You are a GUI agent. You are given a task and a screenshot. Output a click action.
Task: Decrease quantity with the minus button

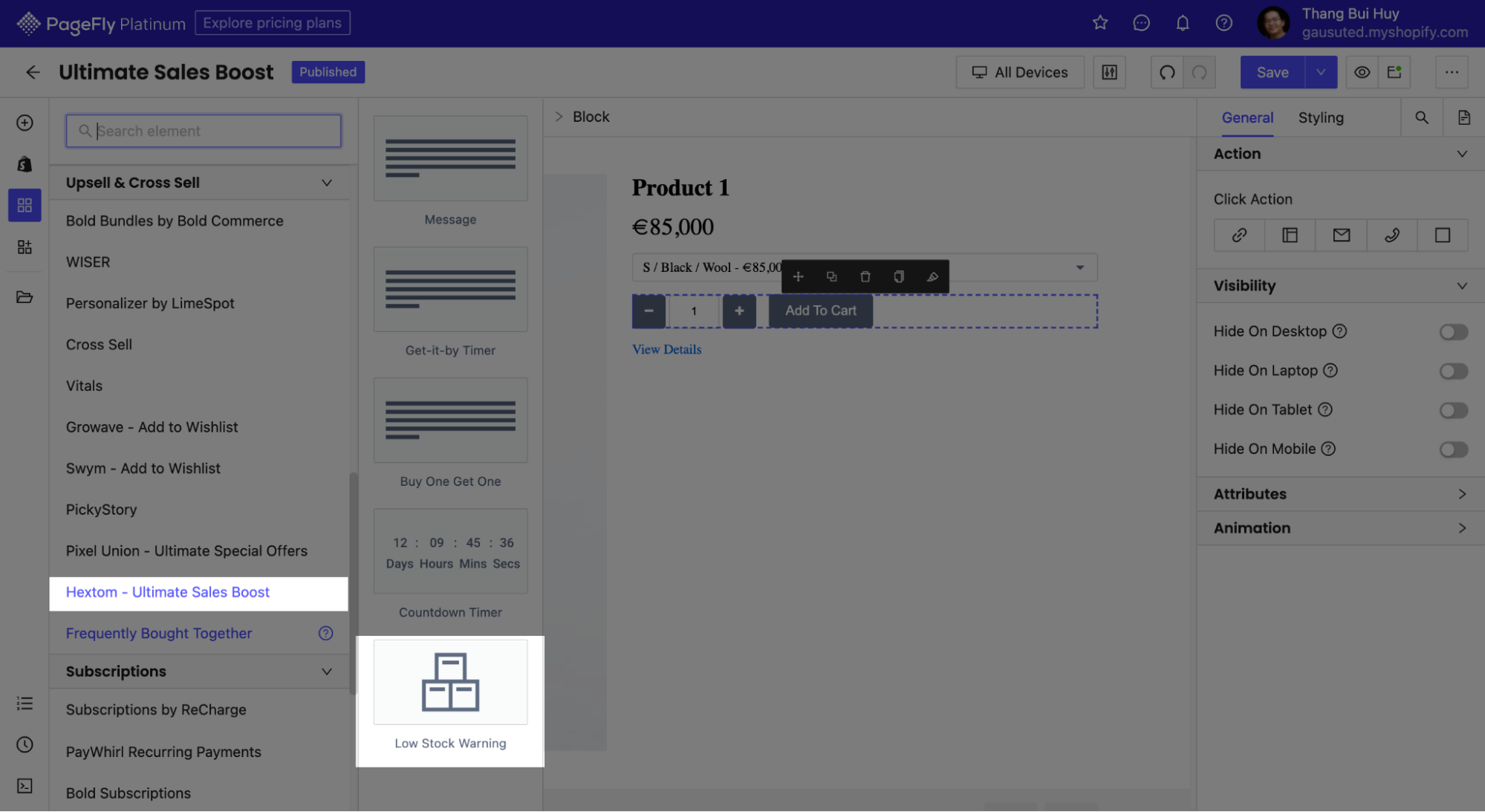pyautogui.click(x=649, y=311)
